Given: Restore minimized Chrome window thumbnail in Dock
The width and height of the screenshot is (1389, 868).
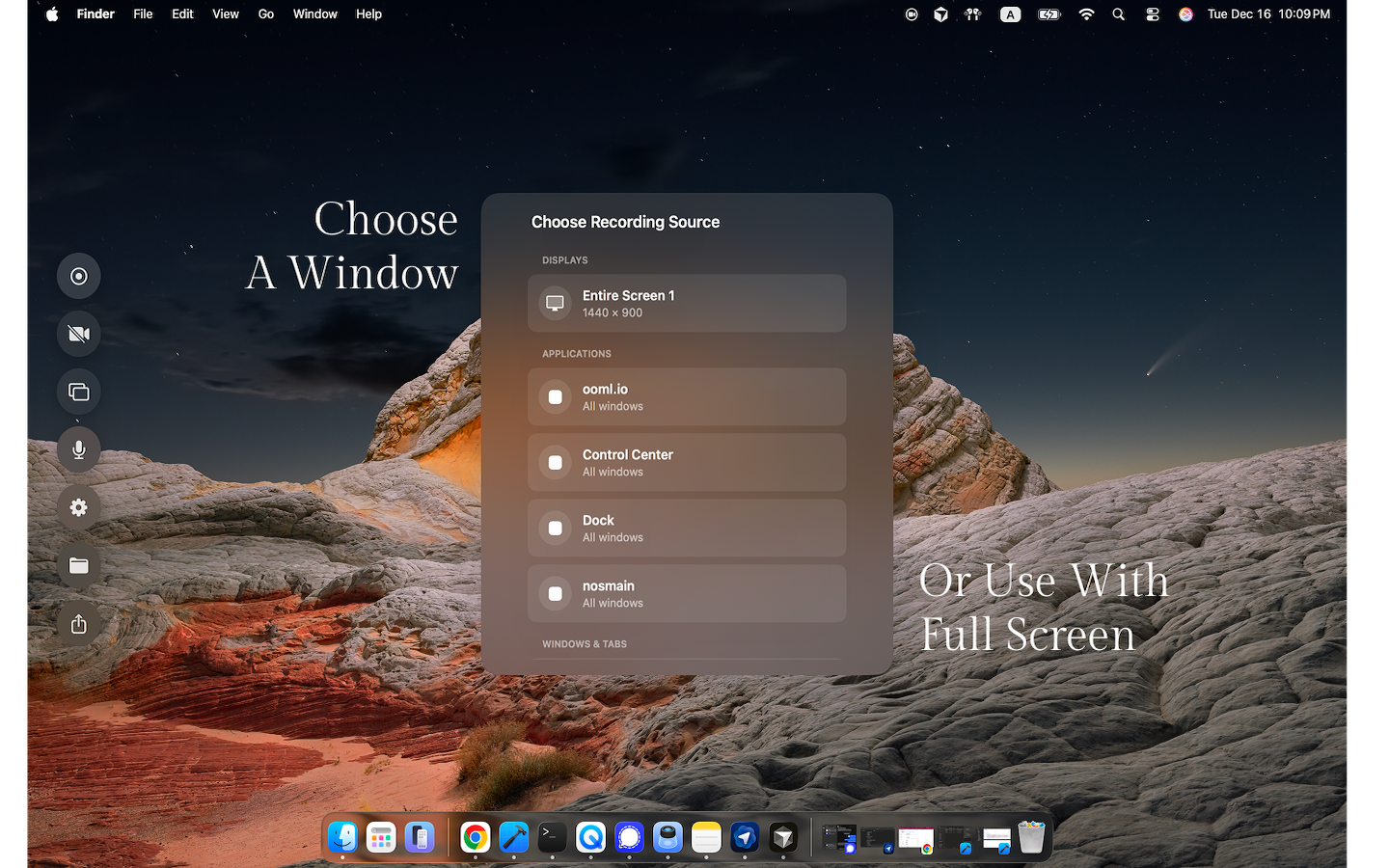Looking at the screenshot, I should tap(916, 840).
